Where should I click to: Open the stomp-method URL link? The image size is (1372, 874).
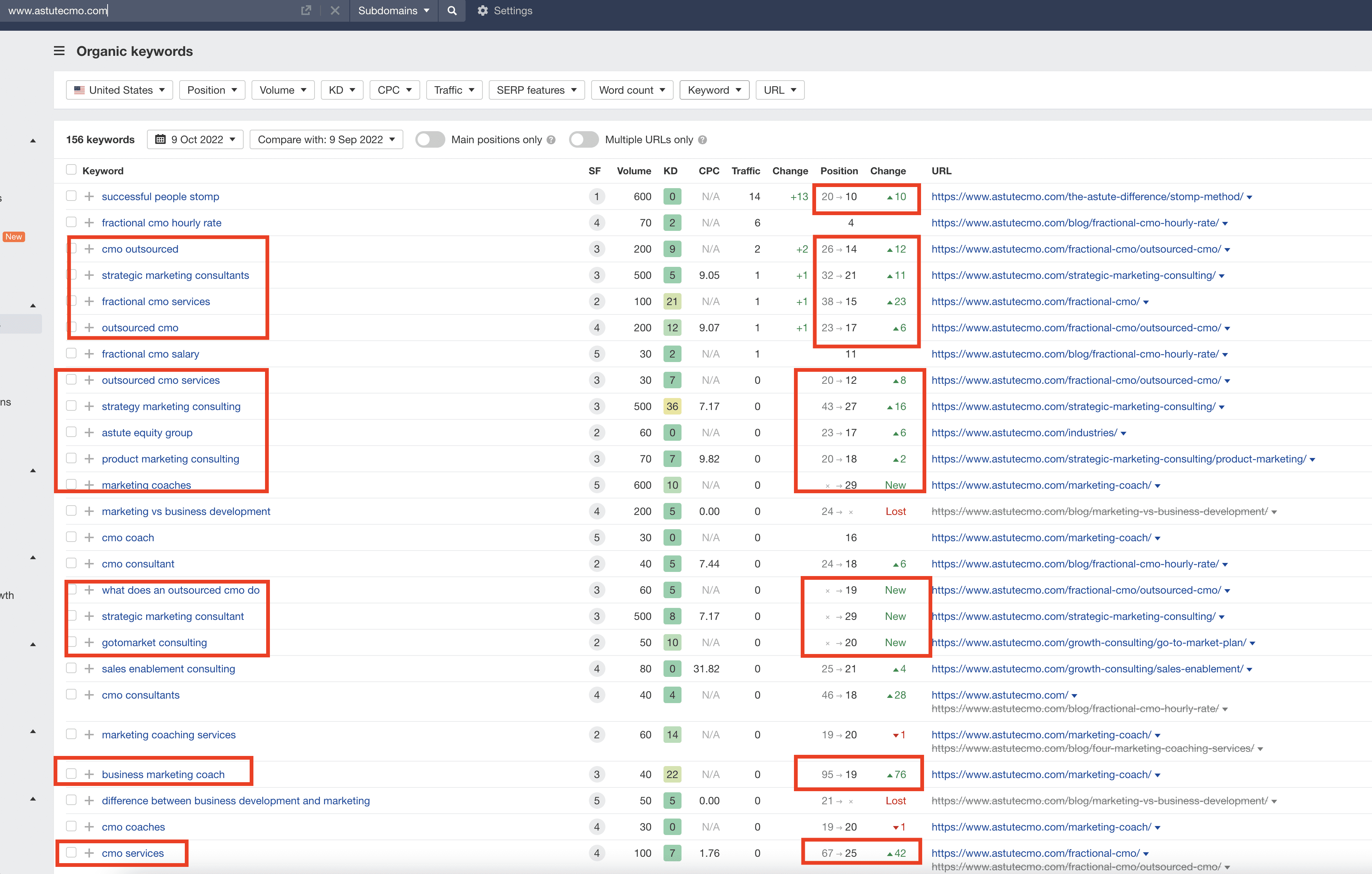click(1087, 196)
